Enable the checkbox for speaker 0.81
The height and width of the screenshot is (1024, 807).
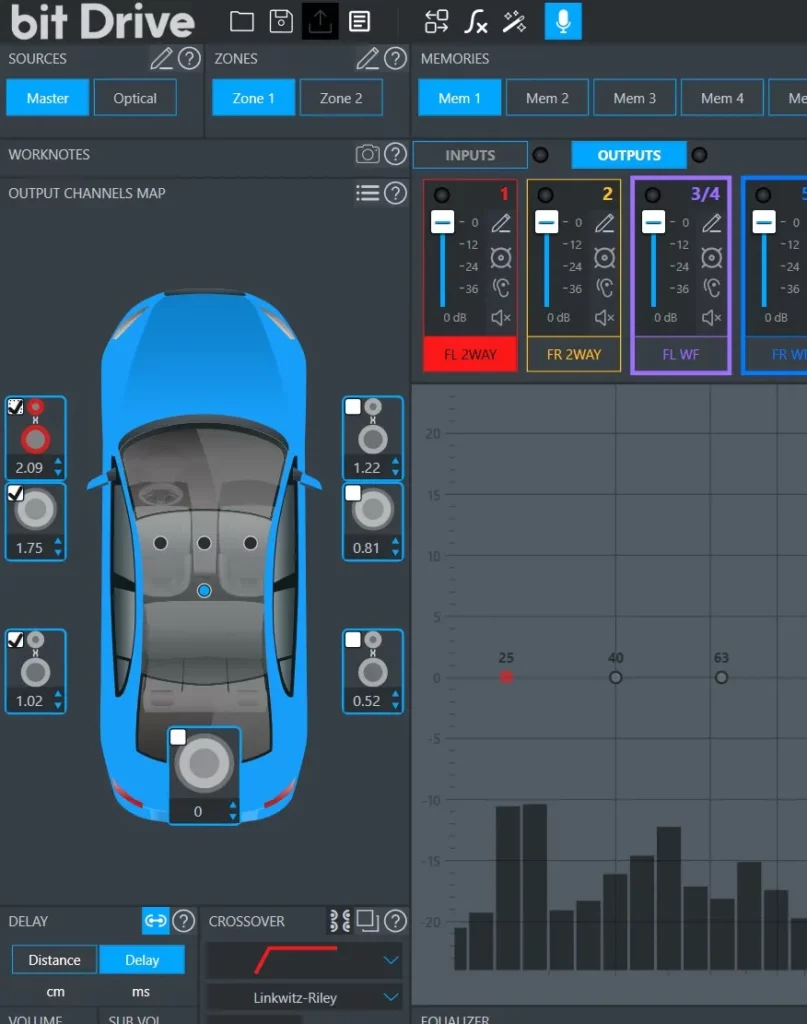(x=353, y=493)
